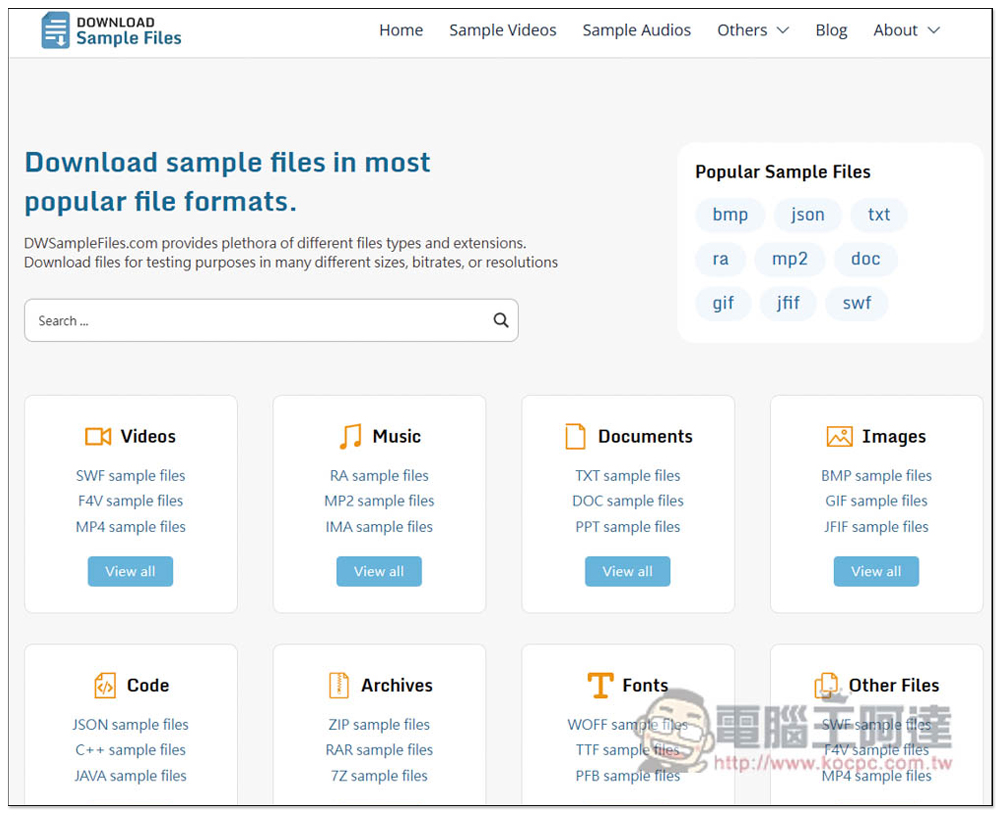Click the Images picture icon
Viewport: 1000px width, 815px height.
[x=839, y=436]
